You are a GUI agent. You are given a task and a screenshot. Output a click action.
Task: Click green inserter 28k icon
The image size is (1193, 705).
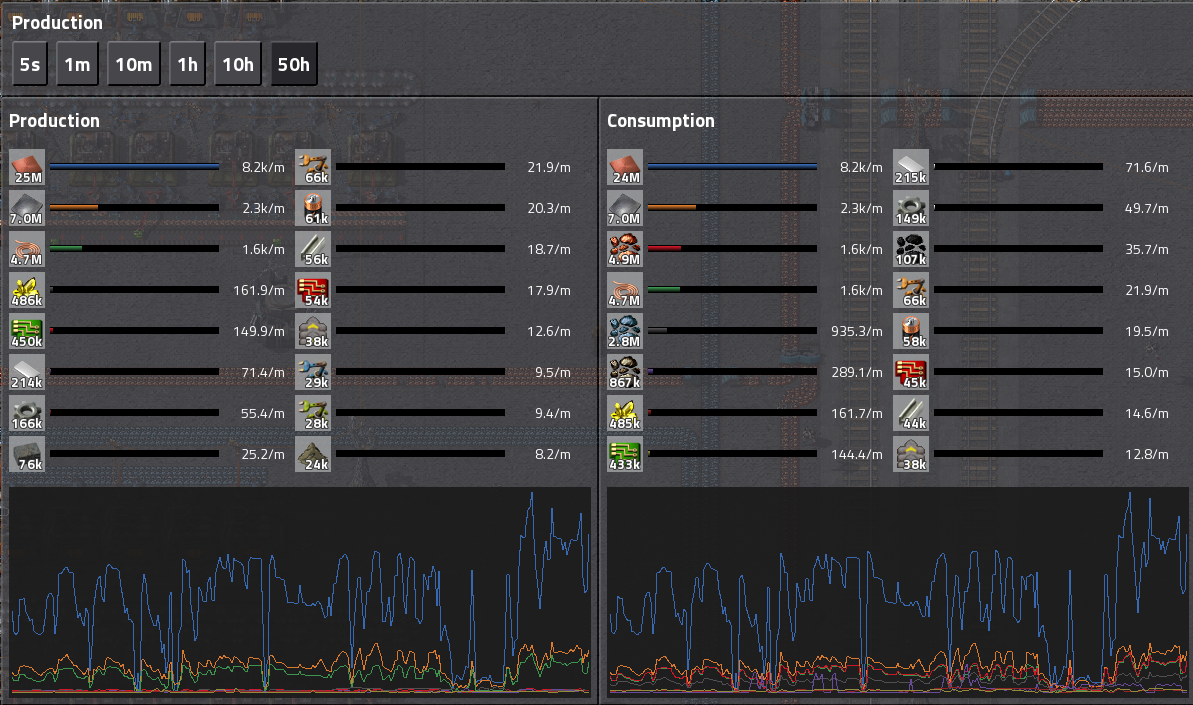(x=313, y=414)
